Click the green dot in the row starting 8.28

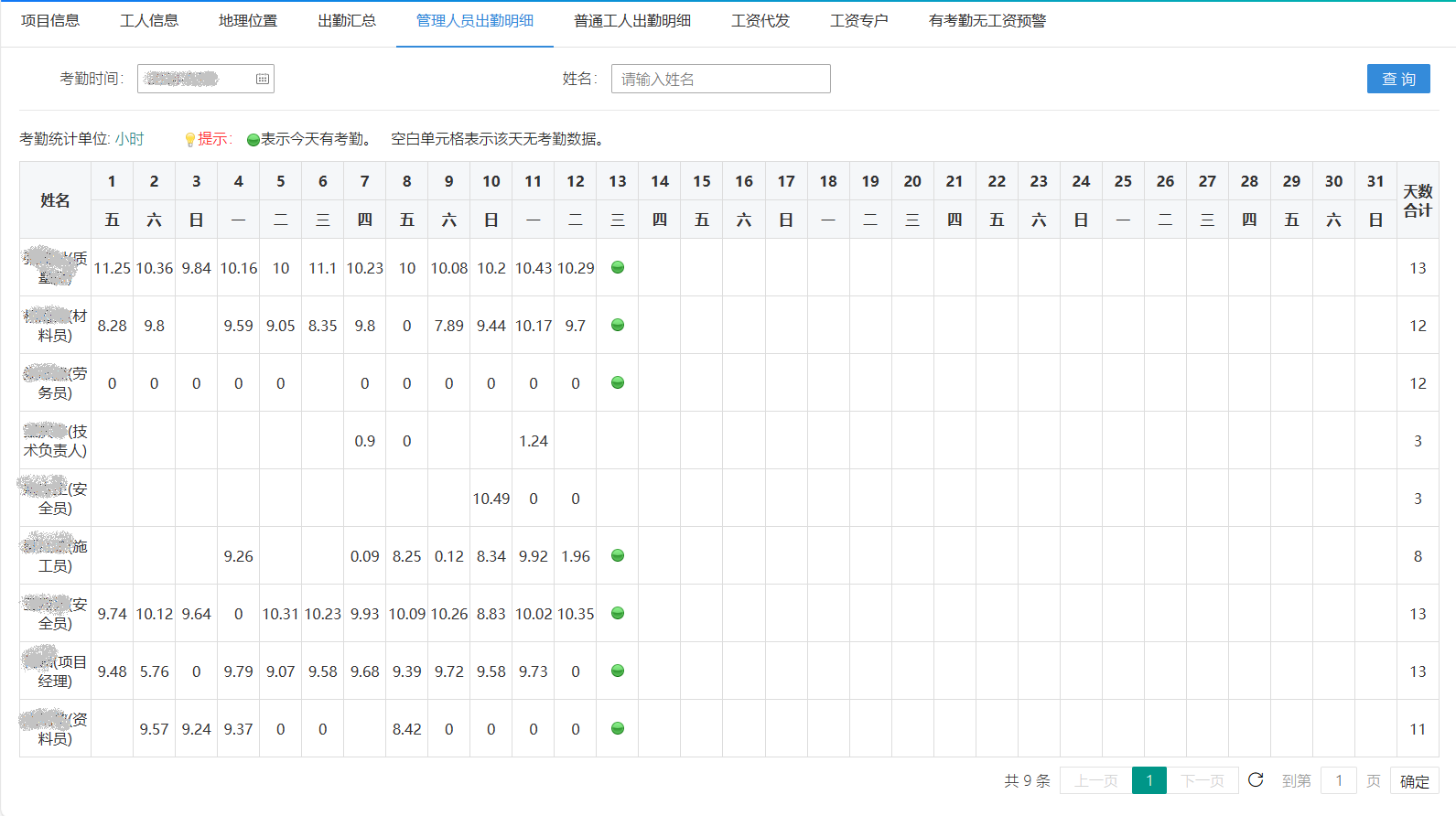[x=618, y=325]
